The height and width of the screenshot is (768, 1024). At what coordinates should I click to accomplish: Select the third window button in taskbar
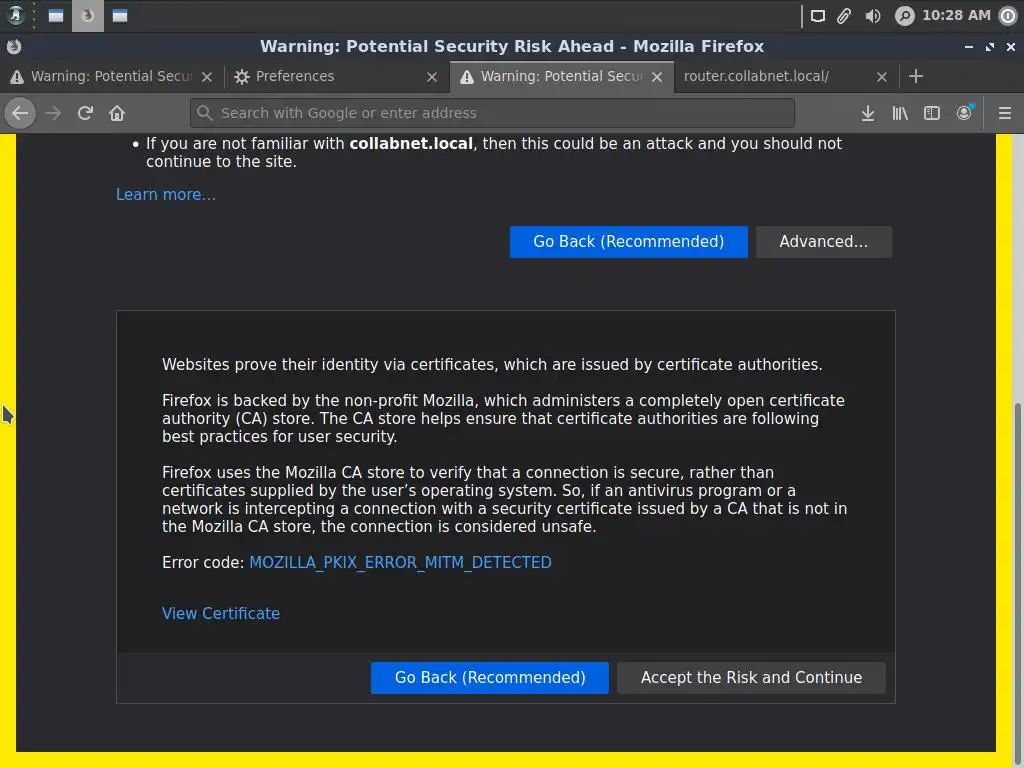coord(120,16)
